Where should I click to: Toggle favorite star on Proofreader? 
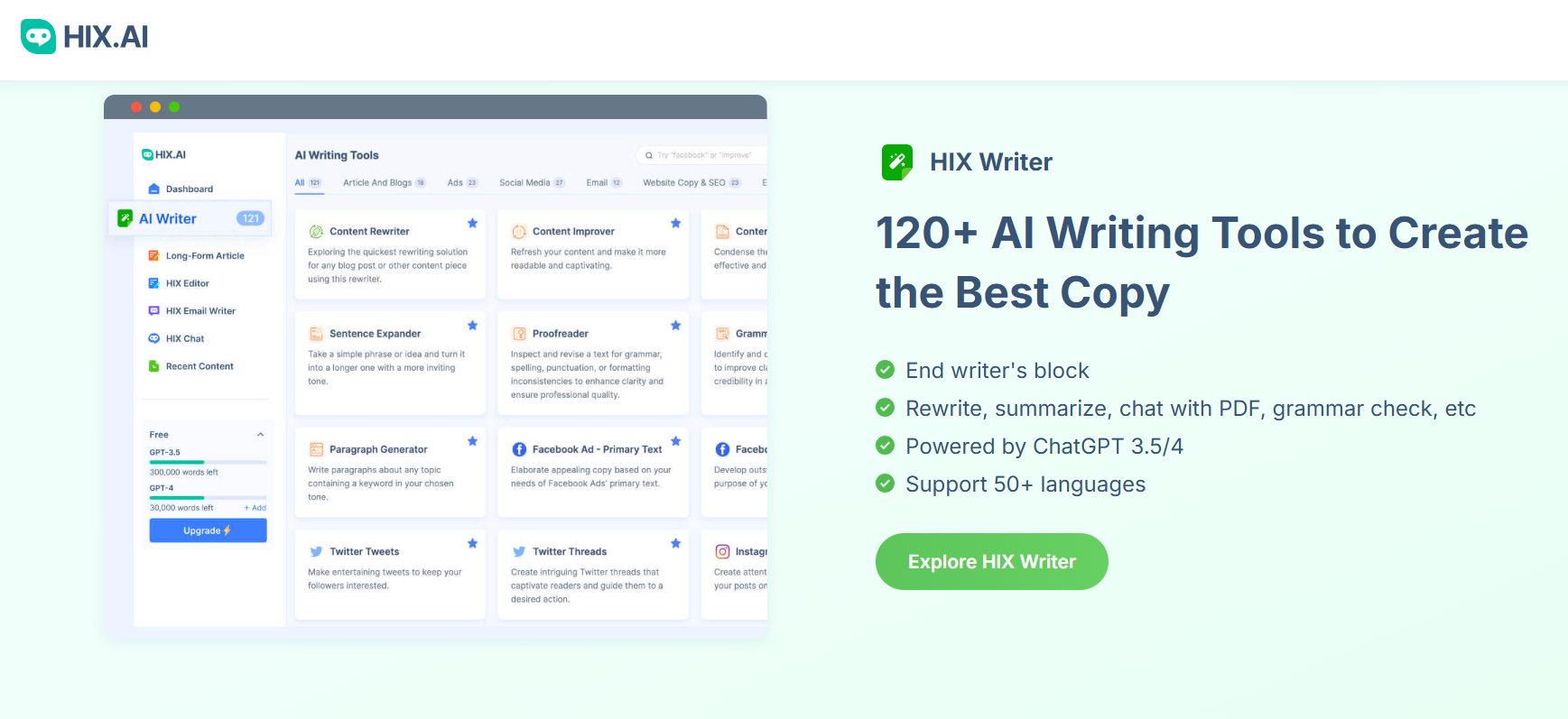point(675,325)
